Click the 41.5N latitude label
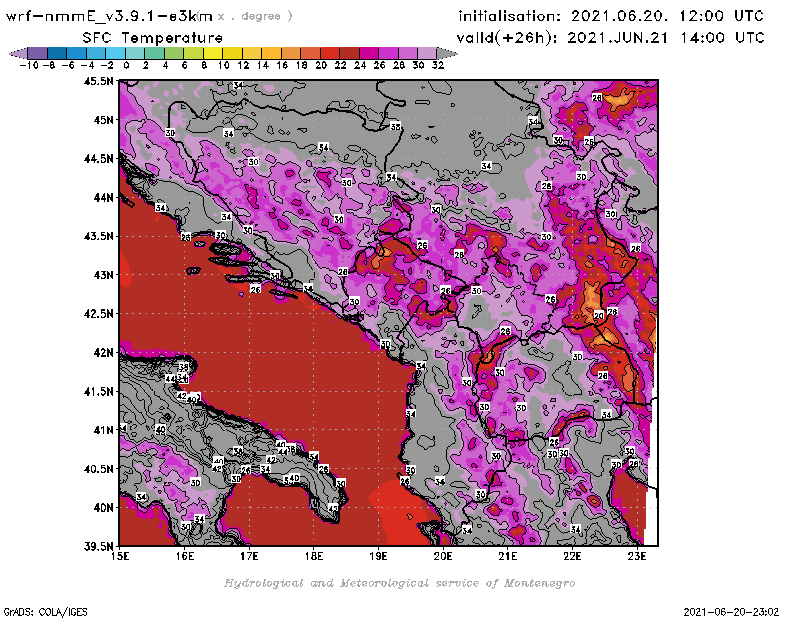This screenshot has width=800, height=618. pos(98,391)
